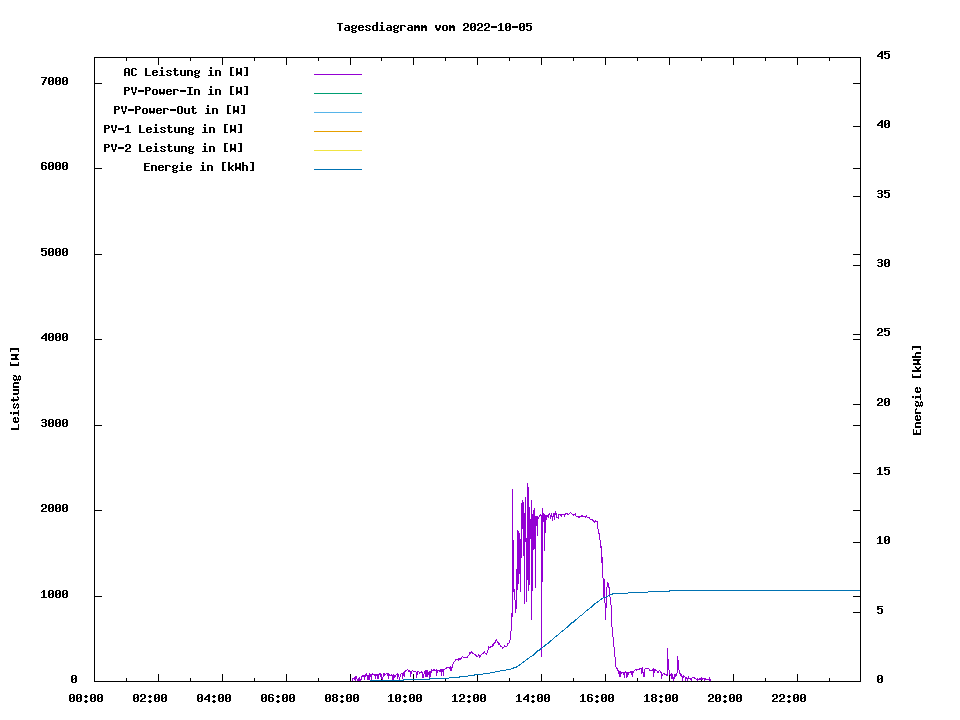Click the right axis title "Energie [kWh]"
Viewport: 960px width, 720px height.
[918, 390]
